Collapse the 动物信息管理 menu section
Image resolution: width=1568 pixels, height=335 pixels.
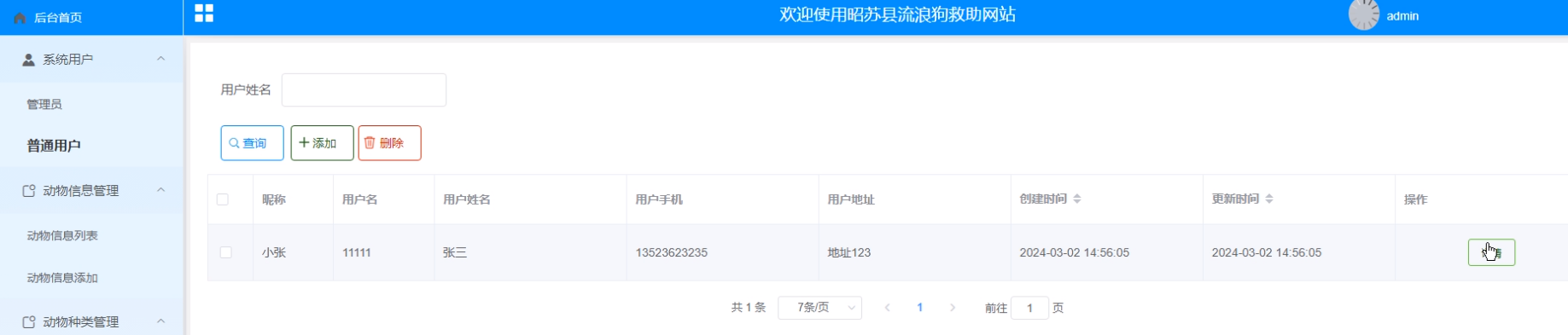click(x=160, y=190)
